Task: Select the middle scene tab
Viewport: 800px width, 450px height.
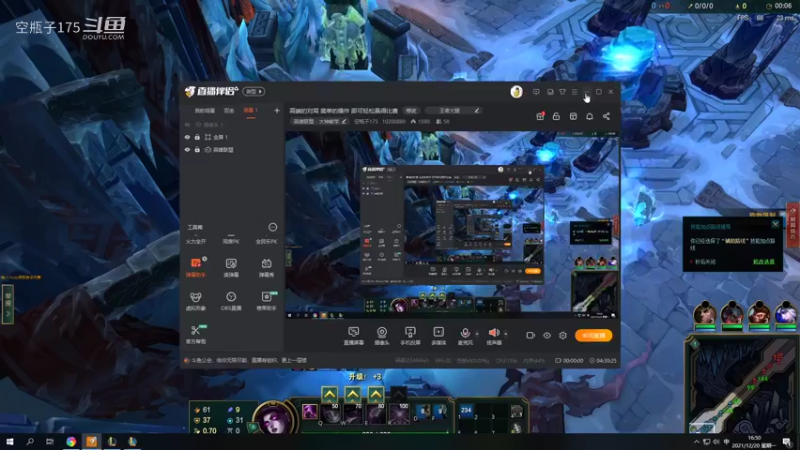Action: pyautogui.click(x=229, y=111)
